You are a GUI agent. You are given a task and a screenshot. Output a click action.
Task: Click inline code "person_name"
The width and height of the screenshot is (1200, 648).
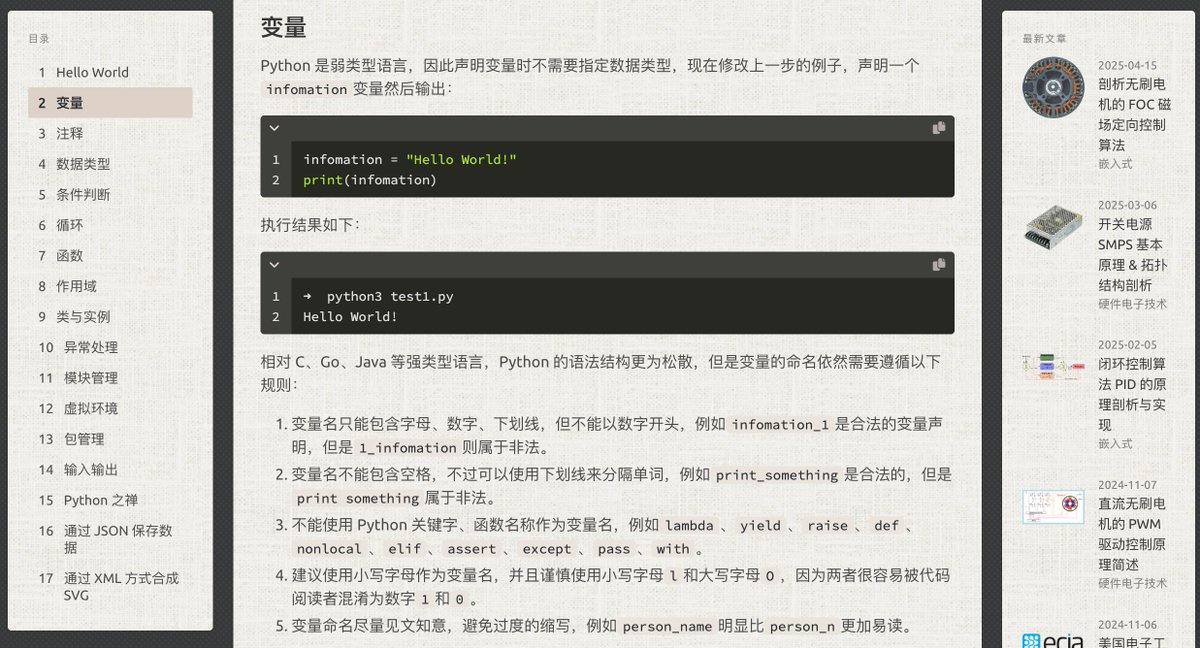tap(669, 628)
